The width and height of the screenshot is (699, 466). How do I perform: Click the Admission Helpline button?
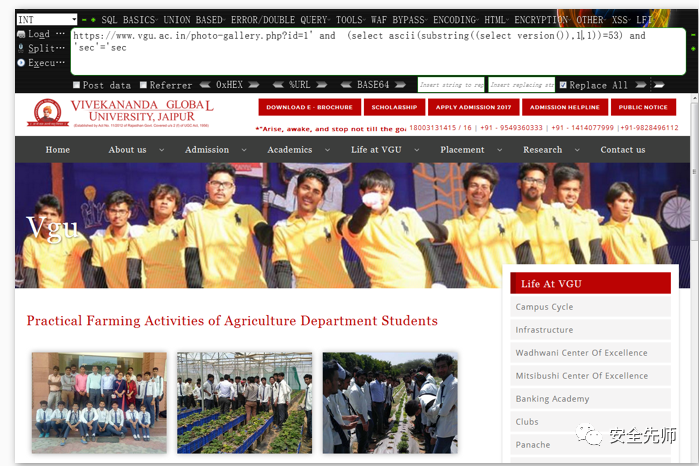(x=565, y=107)
